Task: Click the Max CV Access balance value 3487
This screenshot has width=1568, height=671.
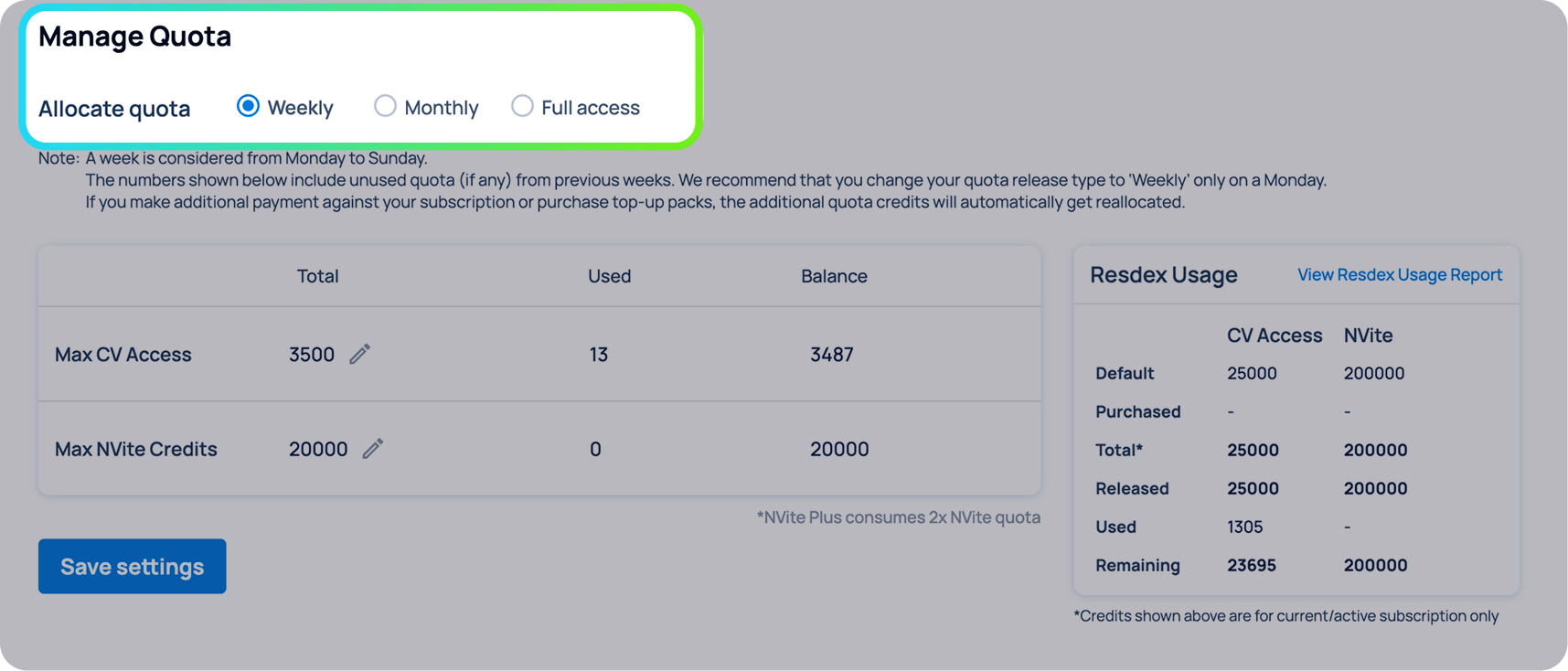Action: tap(832, 355)
